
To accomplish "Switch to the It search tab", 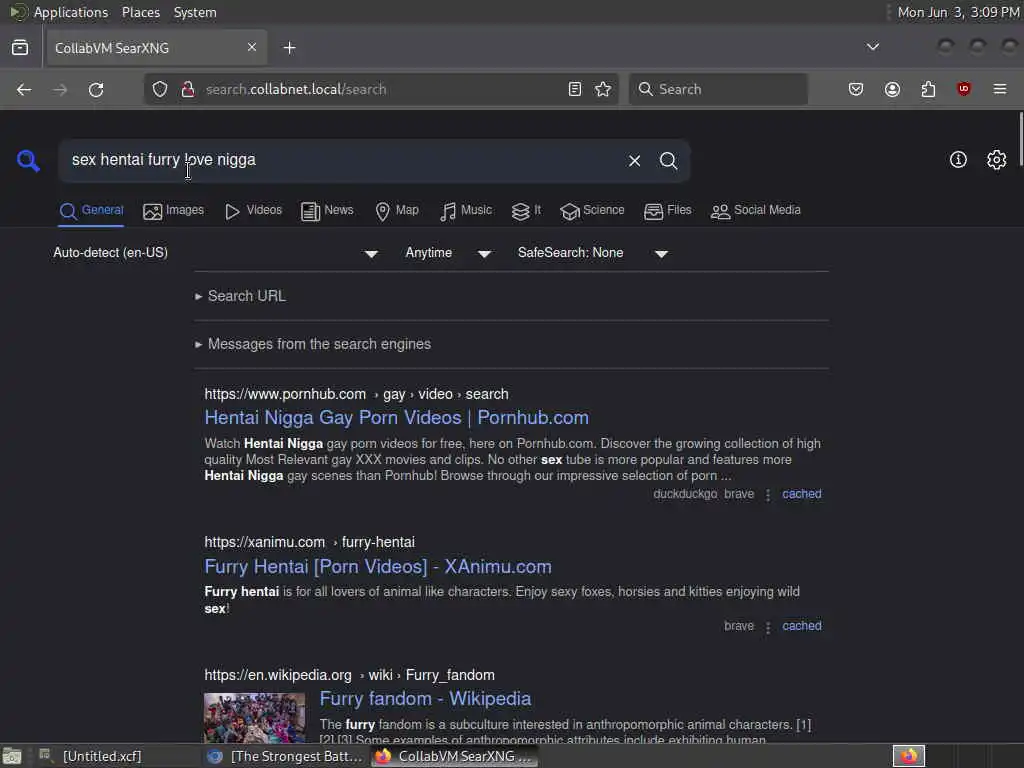I will tap(526, 210).
